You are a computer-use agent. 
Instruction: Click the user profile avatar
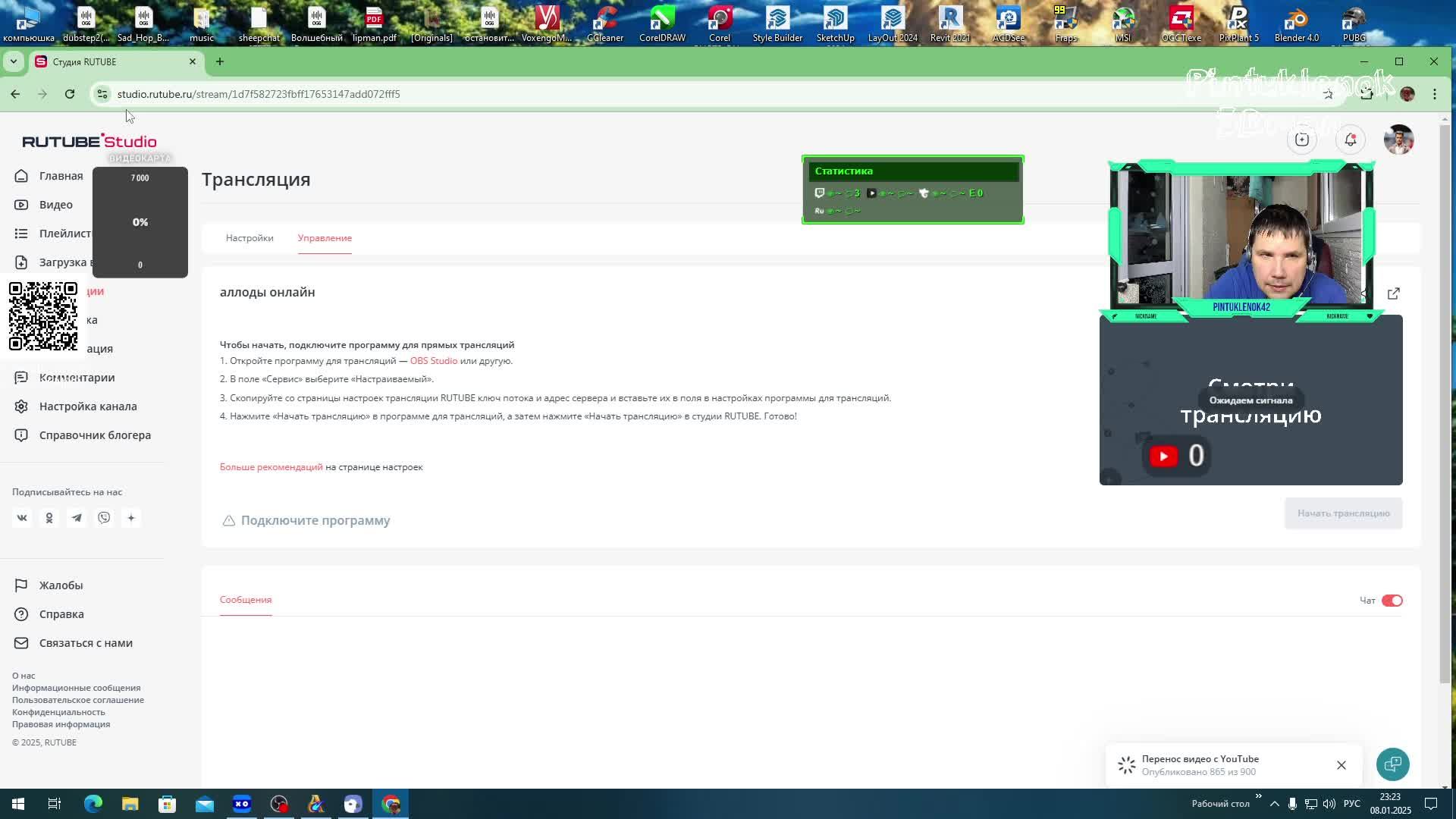tap(1398, 140)
